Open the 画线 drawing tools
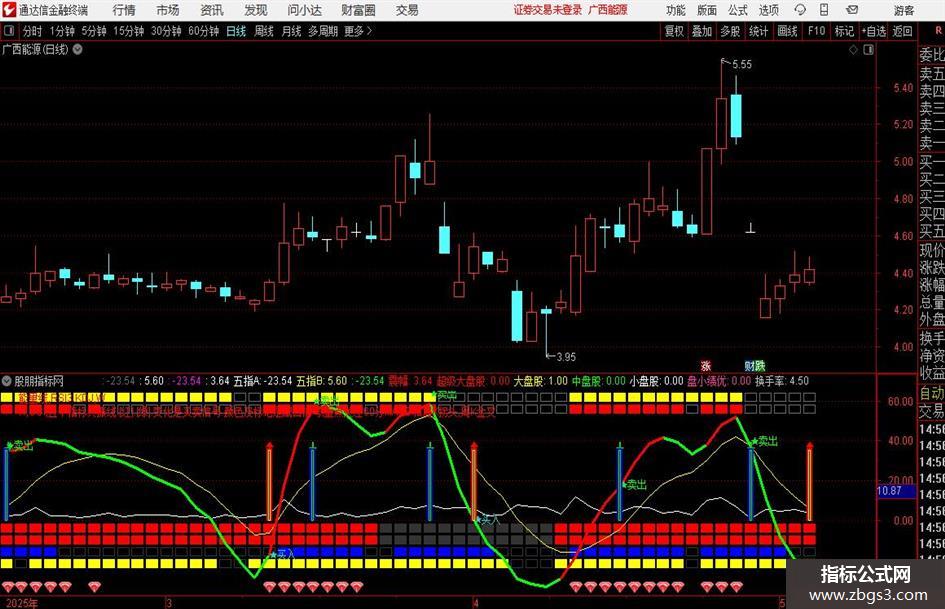The width and height of the screenshot is (945, 609). click(x=788, y=31)
